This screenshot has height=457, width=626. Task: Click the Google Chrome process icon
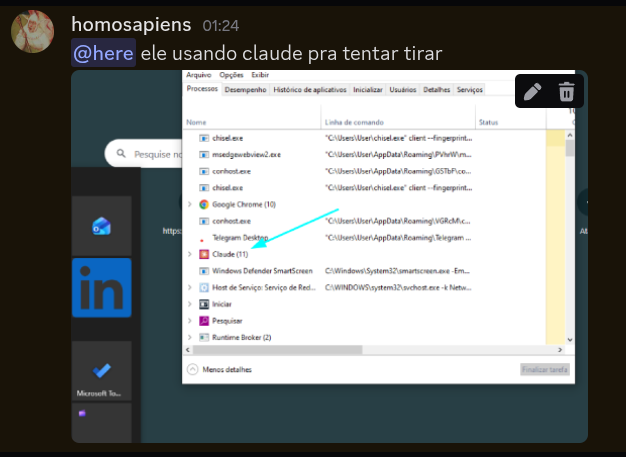(x=204, y=204)
